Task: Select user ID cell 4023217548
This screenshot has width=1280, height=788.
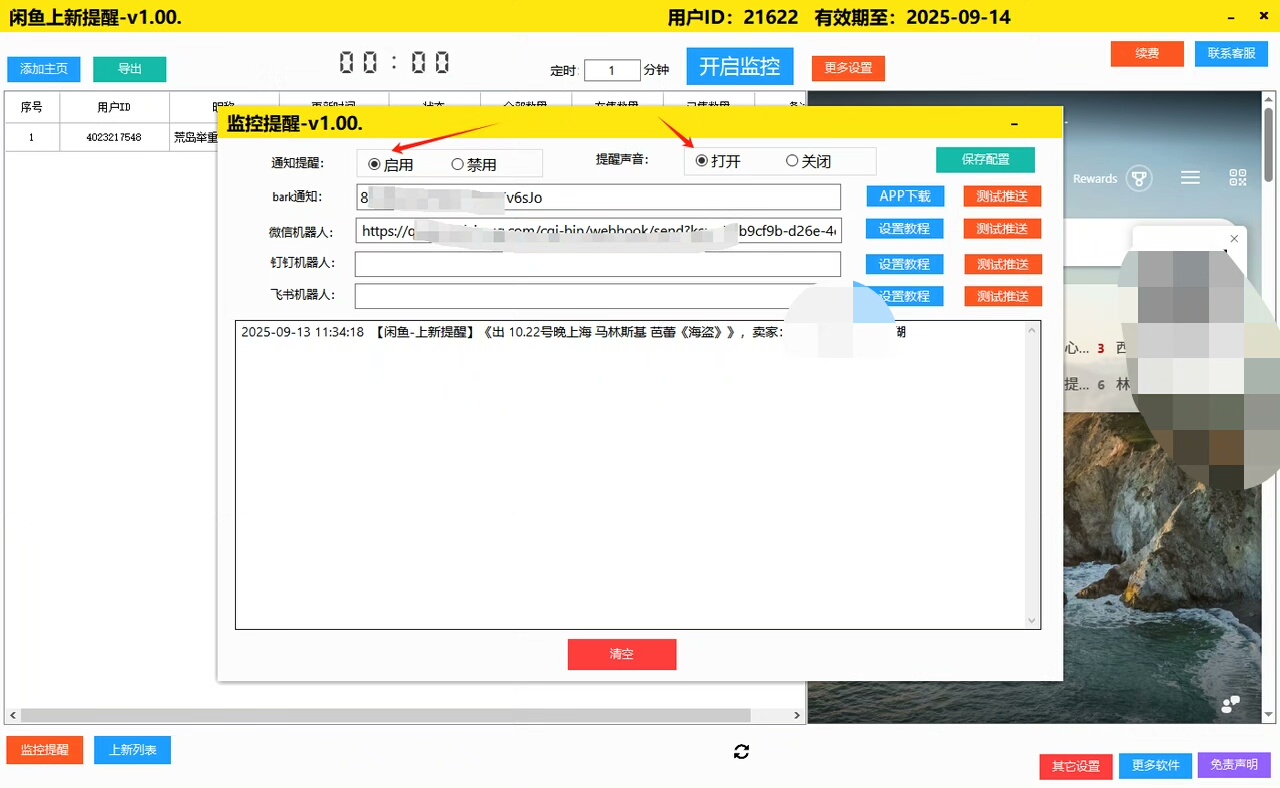Action: click(x=115, y=137)
